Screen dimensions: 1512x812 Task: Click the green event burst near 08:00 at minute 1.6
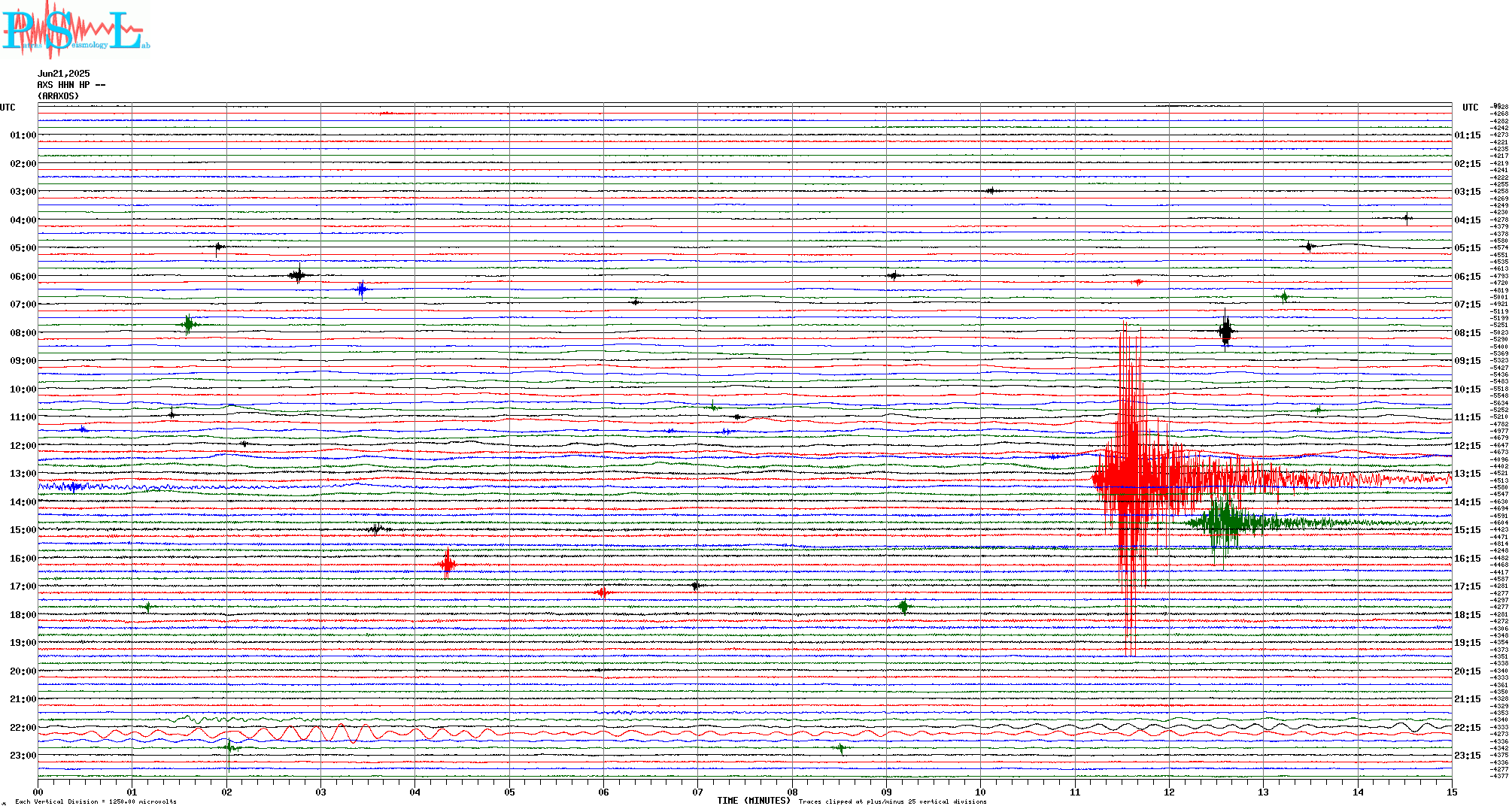click(x=189, y=325)
